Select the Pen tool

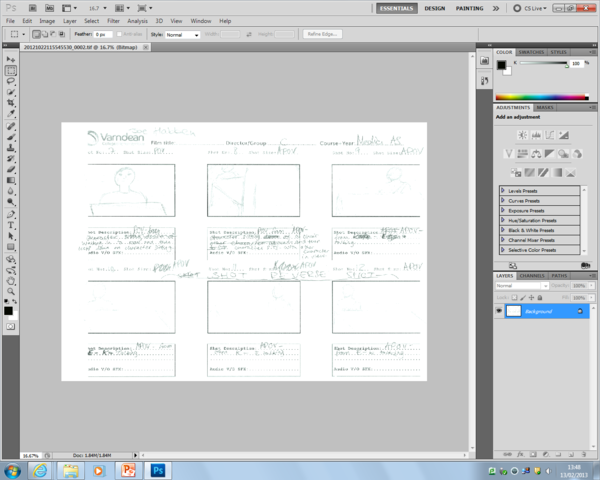coord(11,214)
